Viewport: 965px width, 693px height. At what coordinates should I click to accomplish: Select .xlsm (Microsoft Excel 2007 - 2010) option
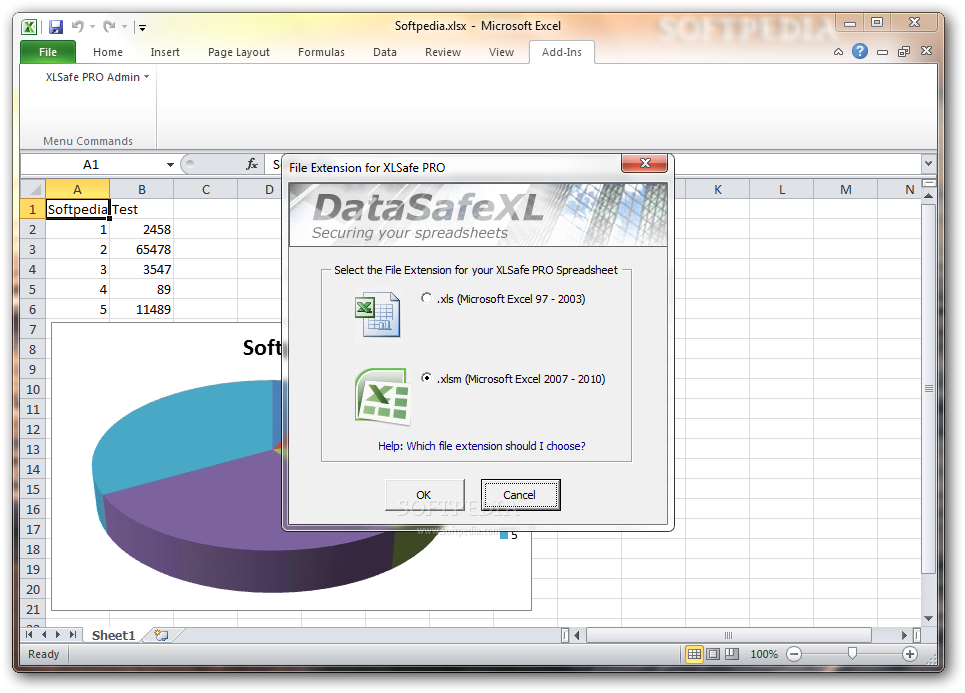pyautogui.click(x=513, y=379)
